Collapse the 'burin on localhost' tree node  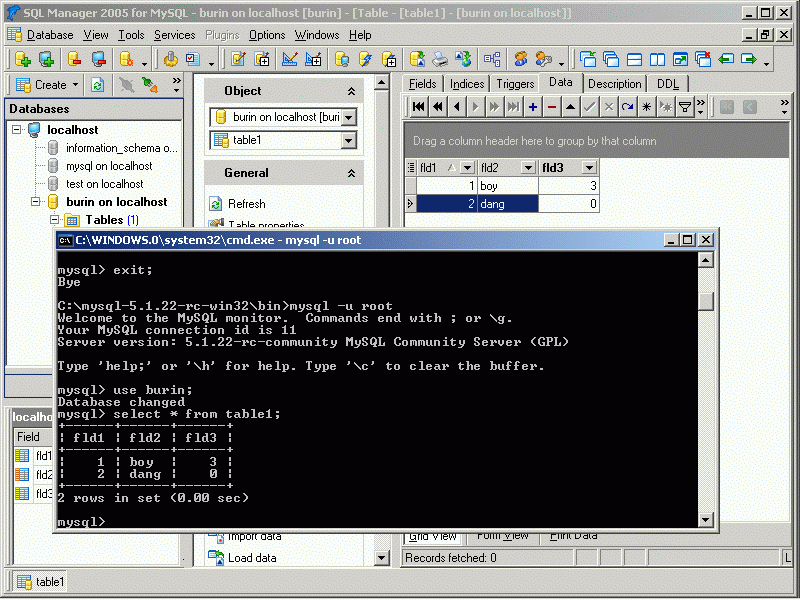click(x=35, y=202)
